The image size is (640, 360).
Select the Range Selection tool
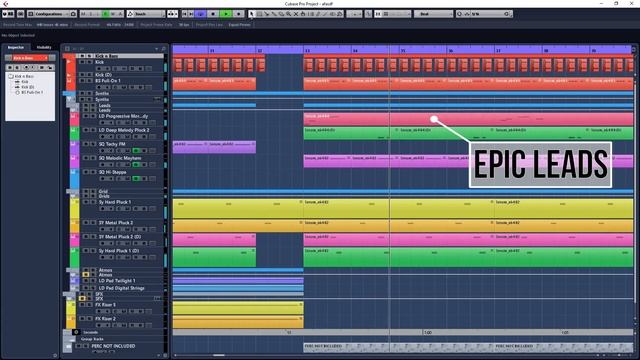tap(259, 14)
